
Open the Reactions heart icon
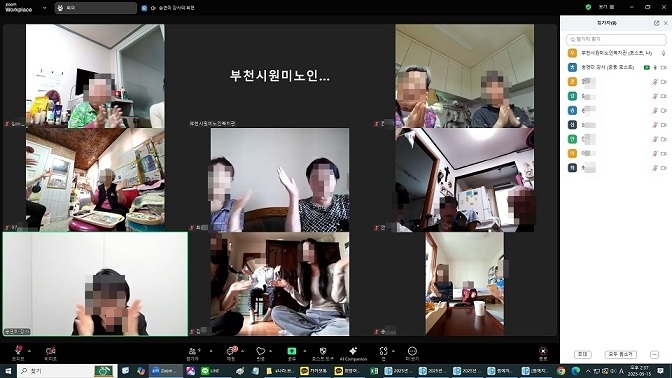click(260, 353)
